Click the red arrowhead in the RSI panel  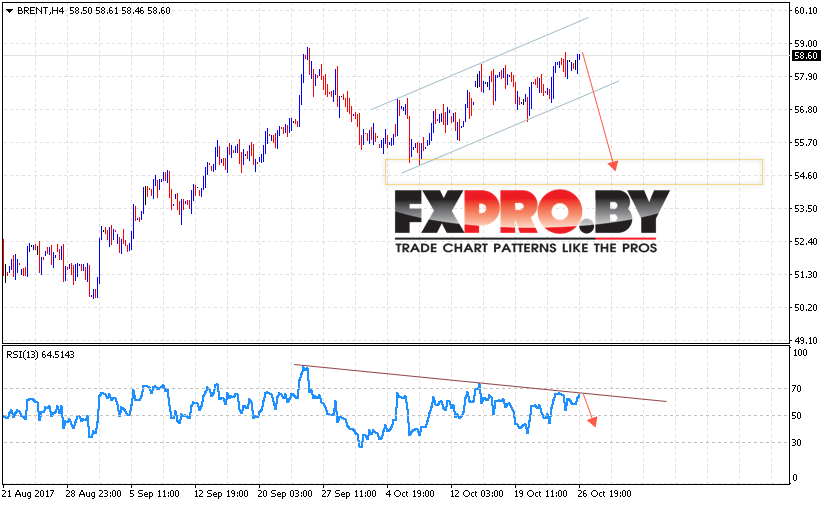click(x=592, y=421)
